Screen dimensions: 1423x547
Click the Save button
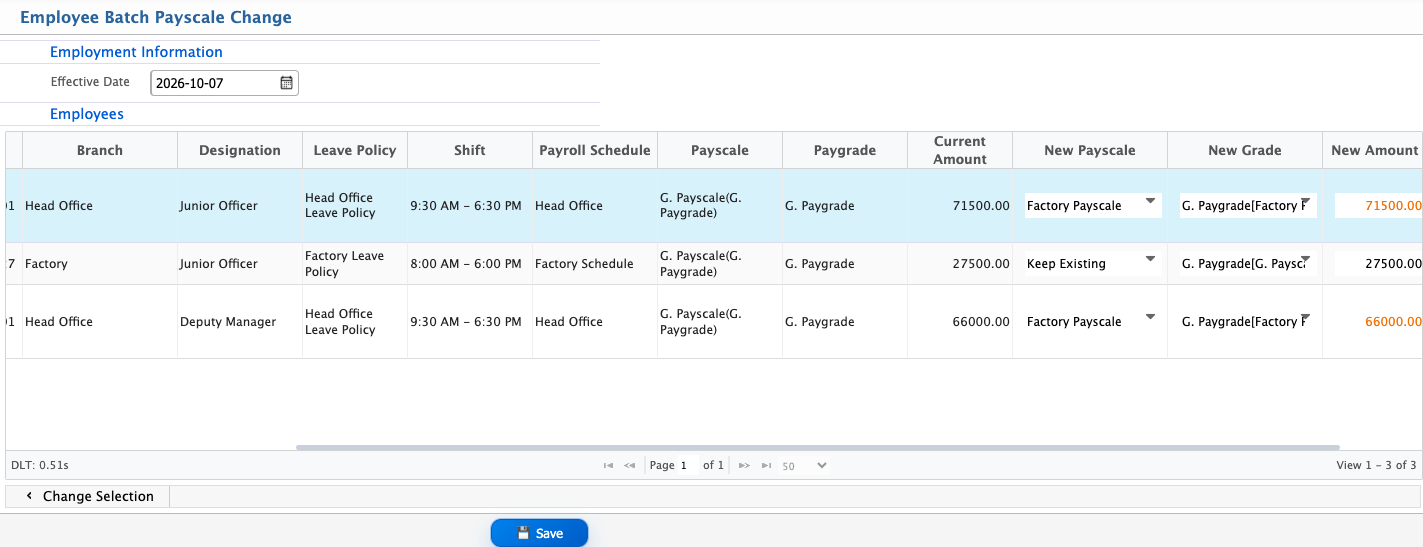point(539,533)
